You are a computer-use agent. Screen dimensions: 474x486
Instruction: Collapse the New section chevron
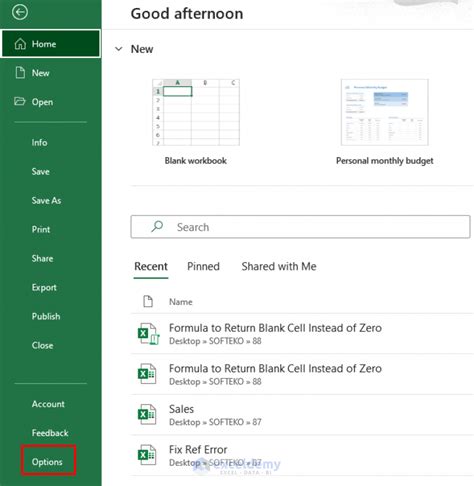point(119,49)
